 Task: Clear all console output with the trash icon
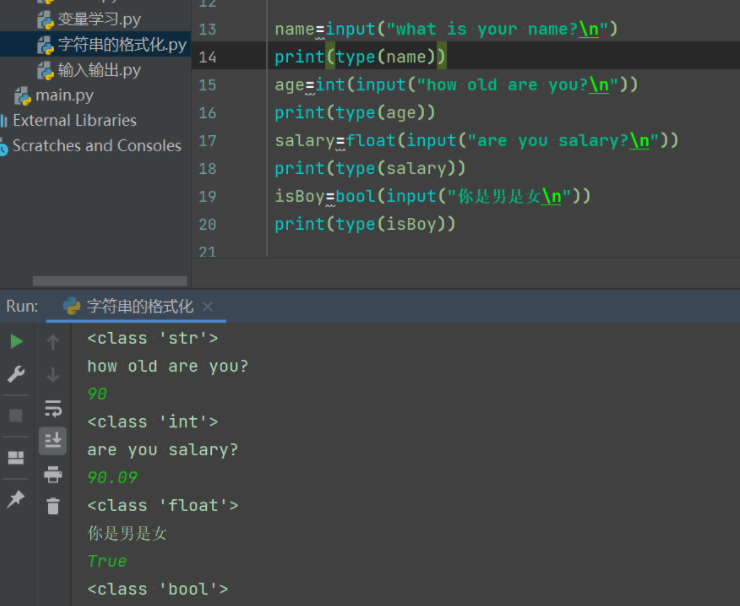point(53,506)
